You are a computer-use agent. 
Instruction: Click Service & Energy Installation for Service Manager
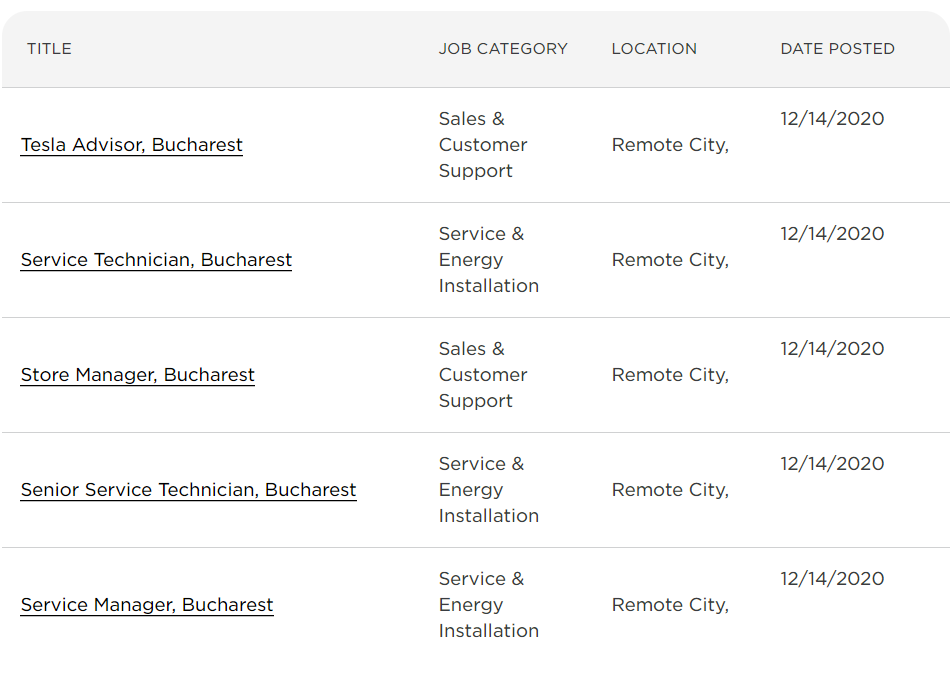(x=488, y=605)
